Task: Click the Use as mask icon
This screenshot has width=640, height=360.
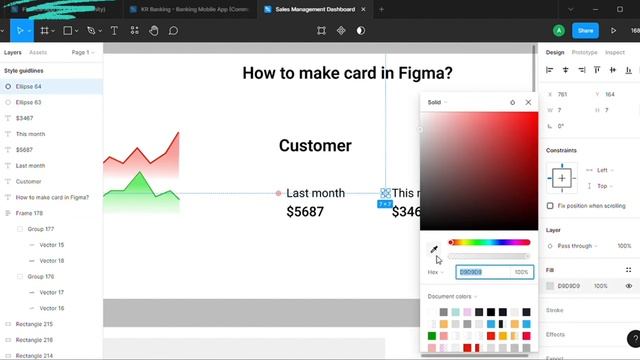Action: (x=361, y=31)
